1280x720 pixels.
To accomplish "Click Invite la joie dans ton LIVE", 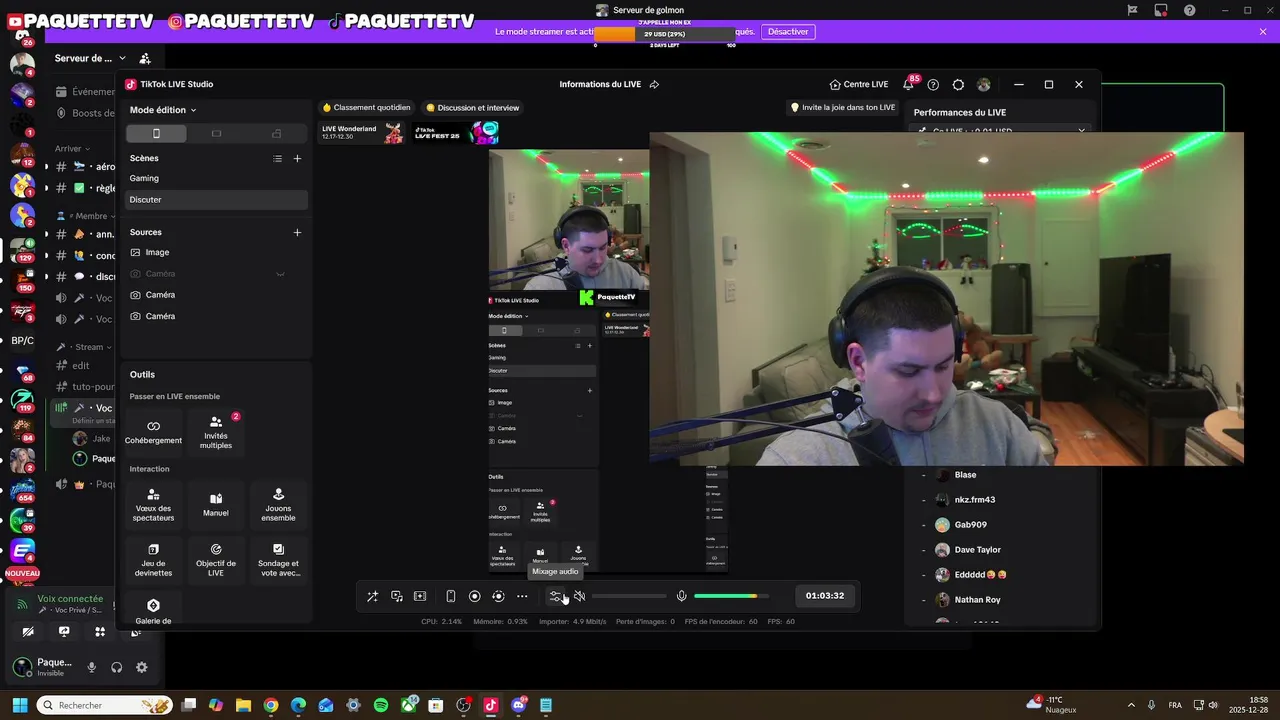I will [843, 108].
